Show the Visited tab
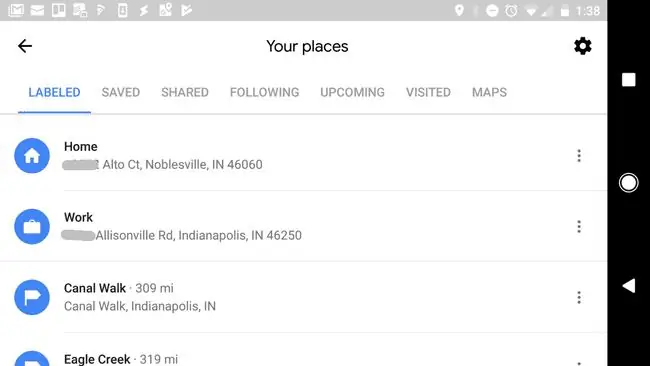 point(428,92)
